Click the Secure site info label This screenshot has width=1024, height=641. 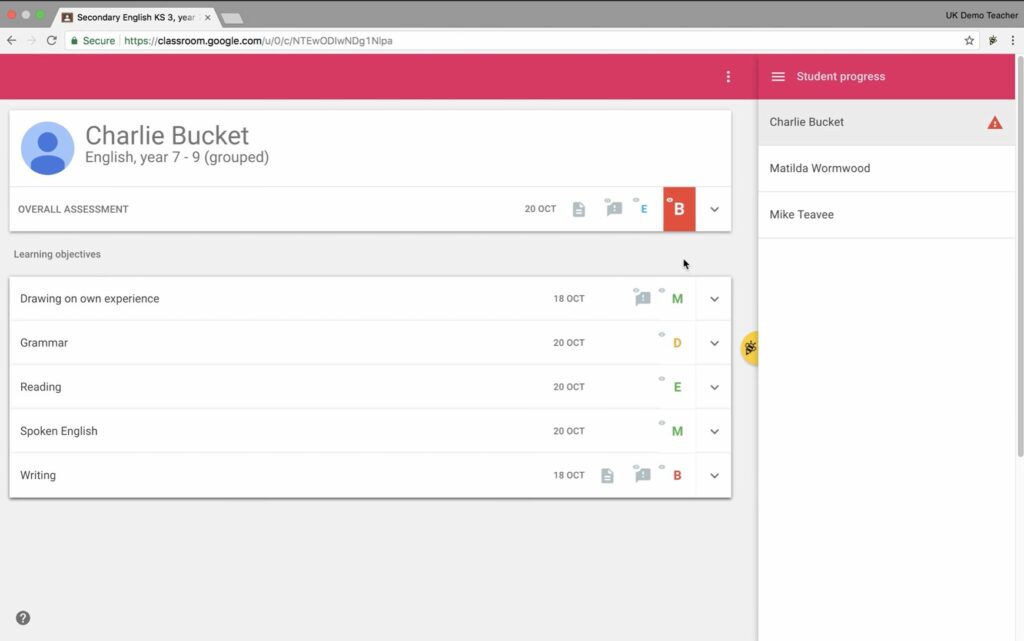pyautogui.click(x=93, y=40)
